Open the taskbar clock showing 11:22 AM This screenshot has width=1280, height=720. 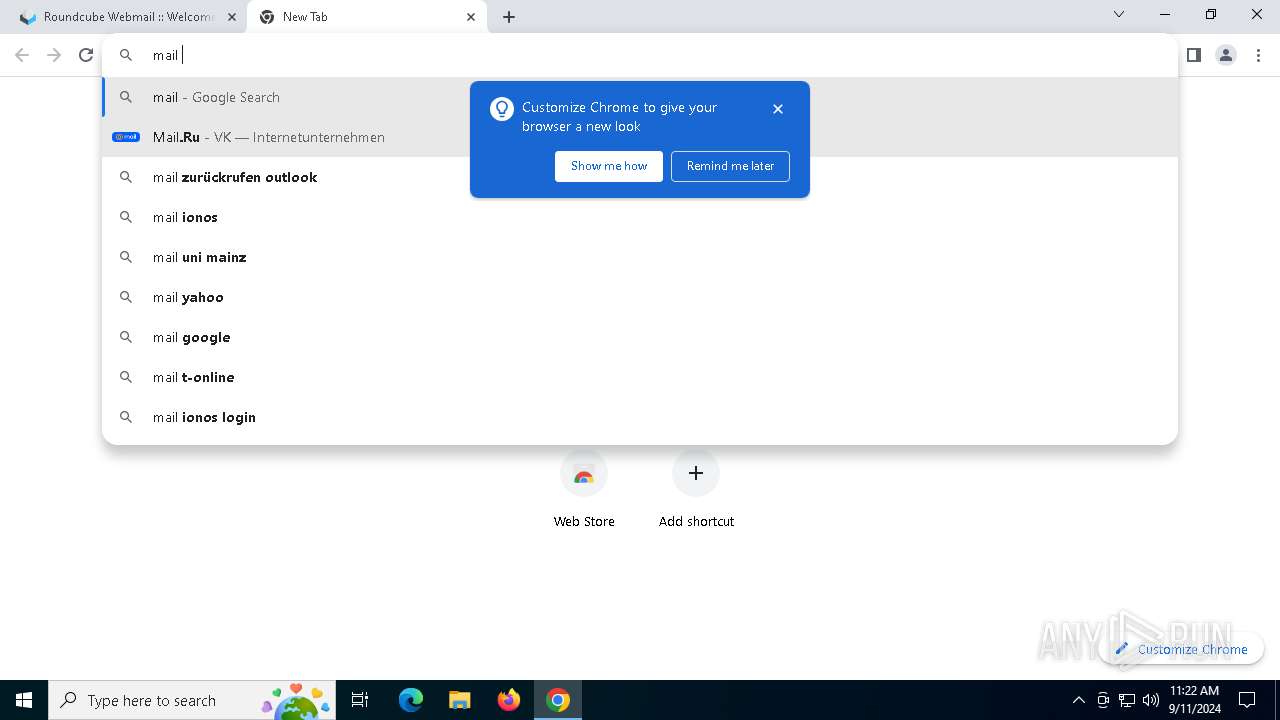point(1194,700)
